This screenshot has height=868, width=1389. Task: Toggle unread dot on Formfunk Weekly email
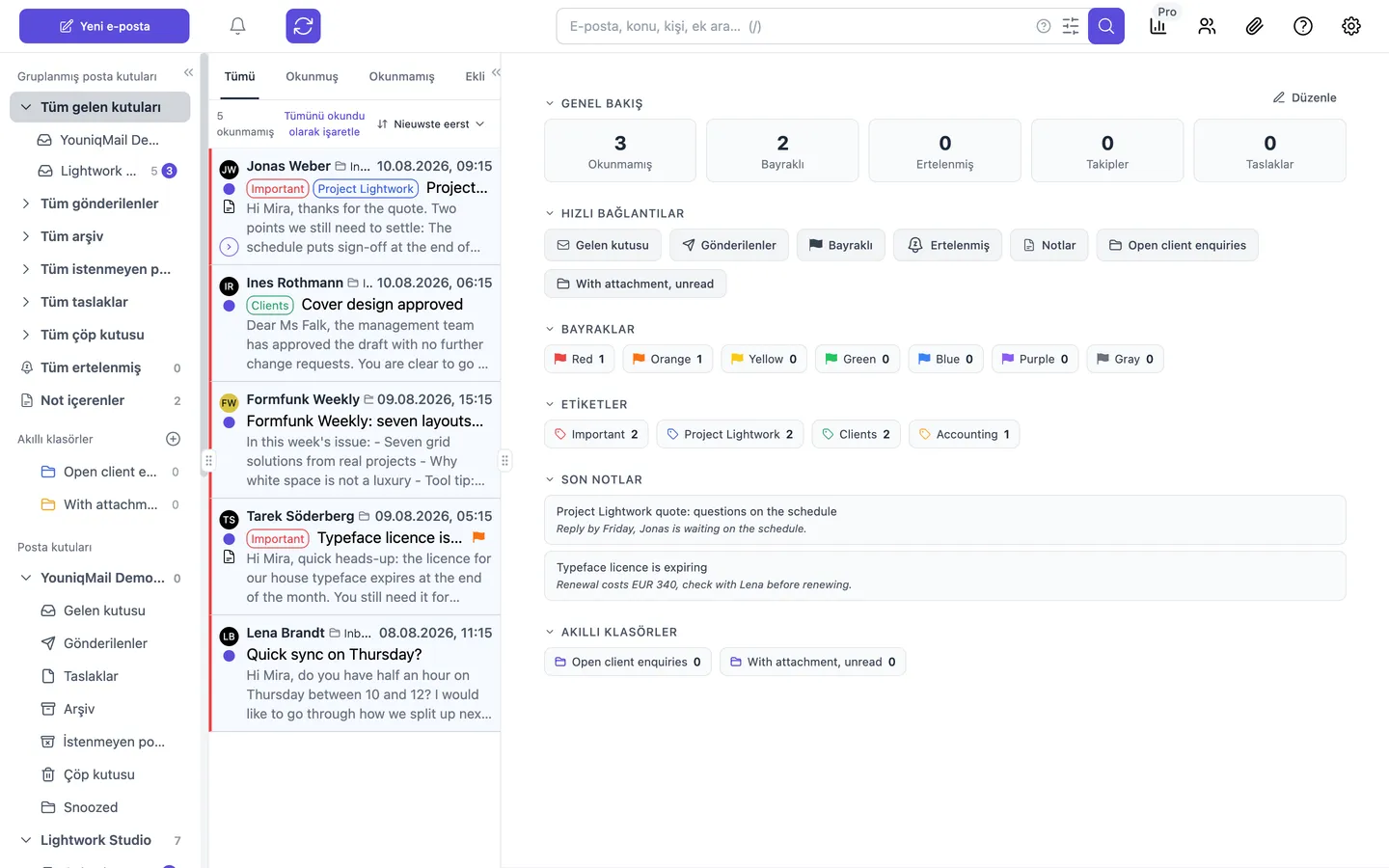[229, 422]
